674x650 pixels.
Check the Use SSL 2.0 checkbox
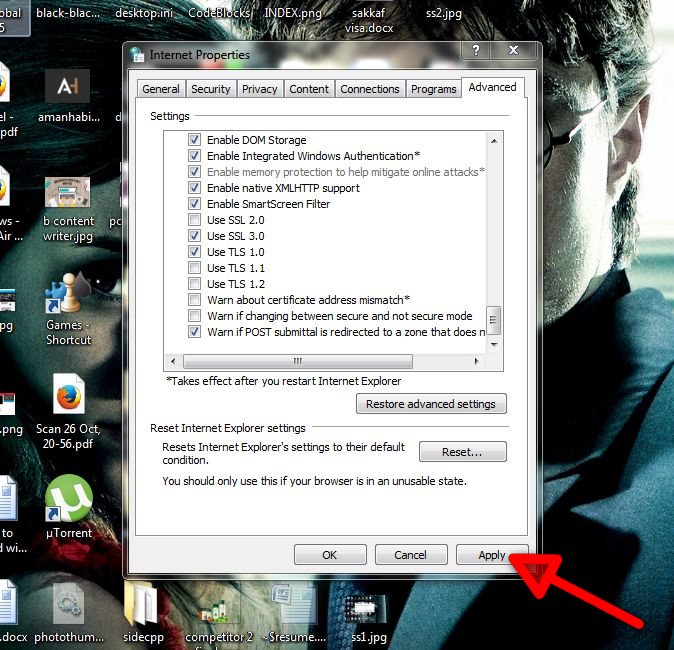(x=194, y=220)
